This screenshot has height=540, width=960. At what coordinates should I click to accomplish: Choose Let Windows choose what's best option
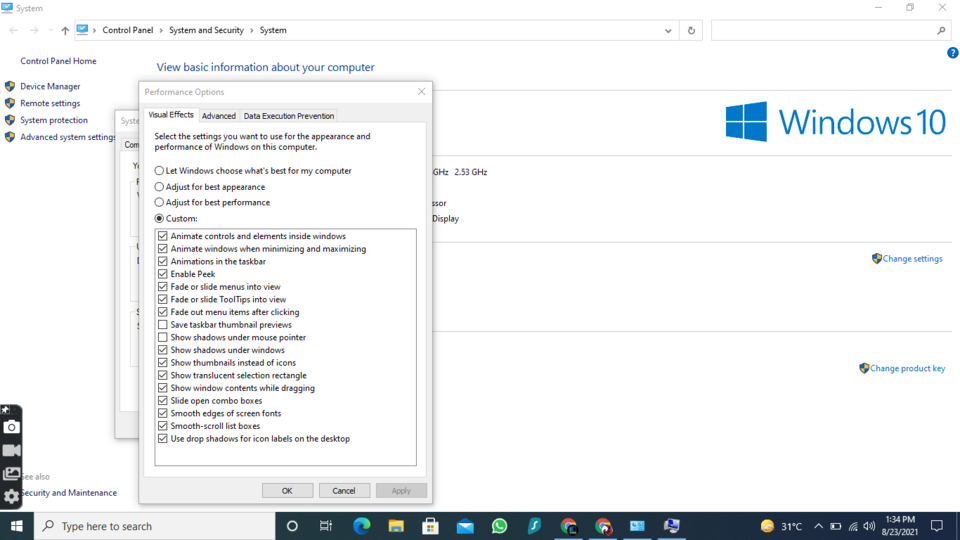tap(159, 171)
